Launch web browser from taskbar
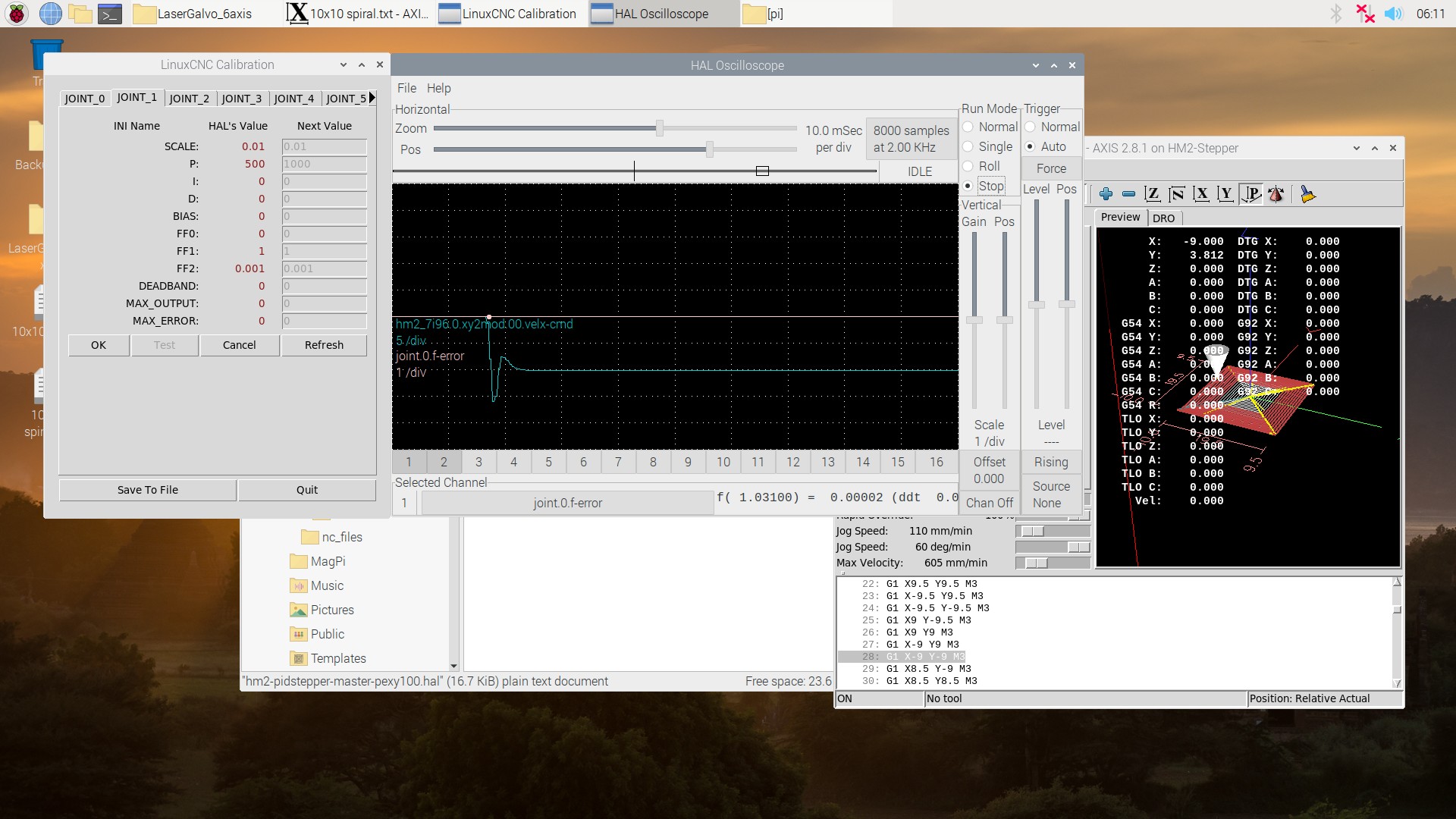 click(x=50, y=14)
